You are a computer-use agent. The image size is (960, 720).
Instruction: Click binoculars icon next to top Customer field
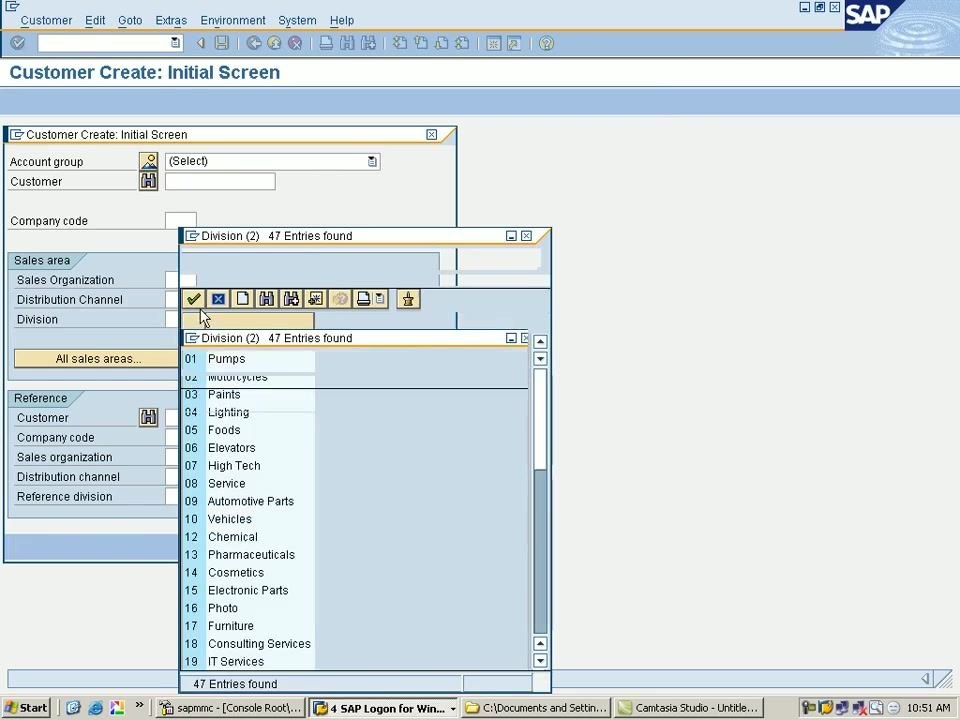[149, 181]
